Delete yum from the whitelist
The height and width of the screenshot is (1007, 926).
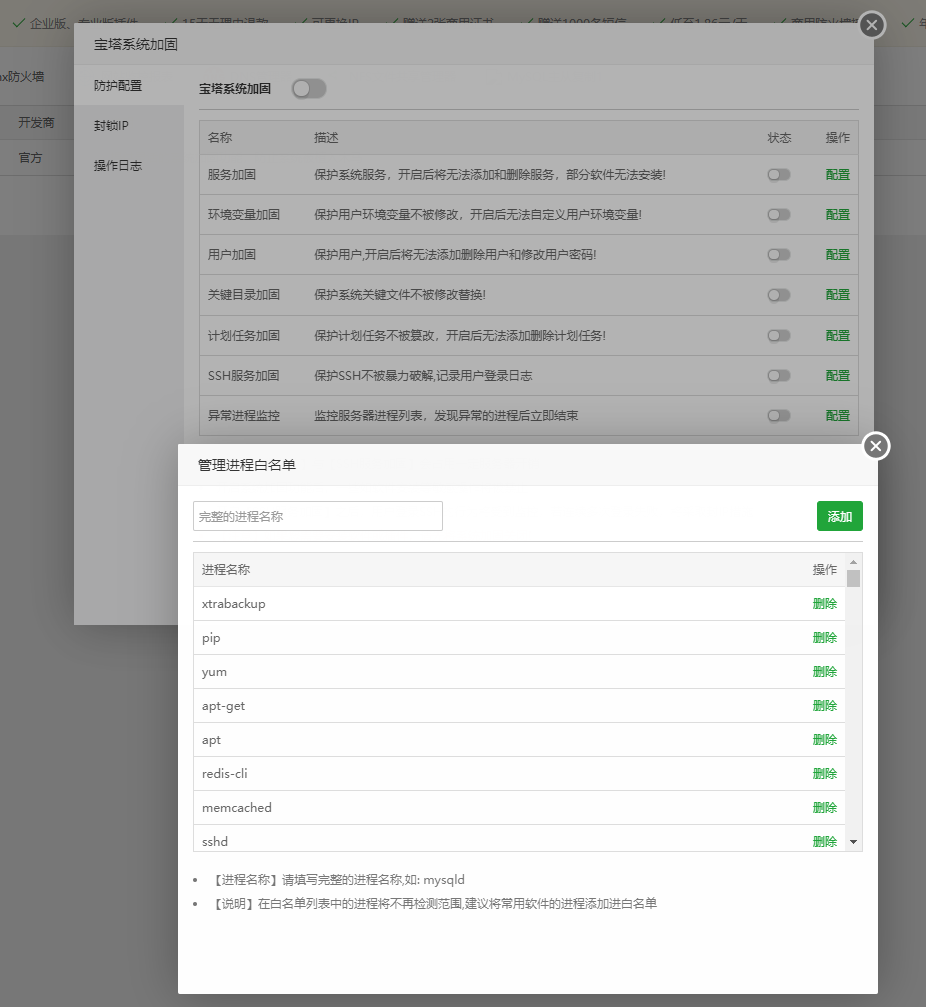coord(825,672)
